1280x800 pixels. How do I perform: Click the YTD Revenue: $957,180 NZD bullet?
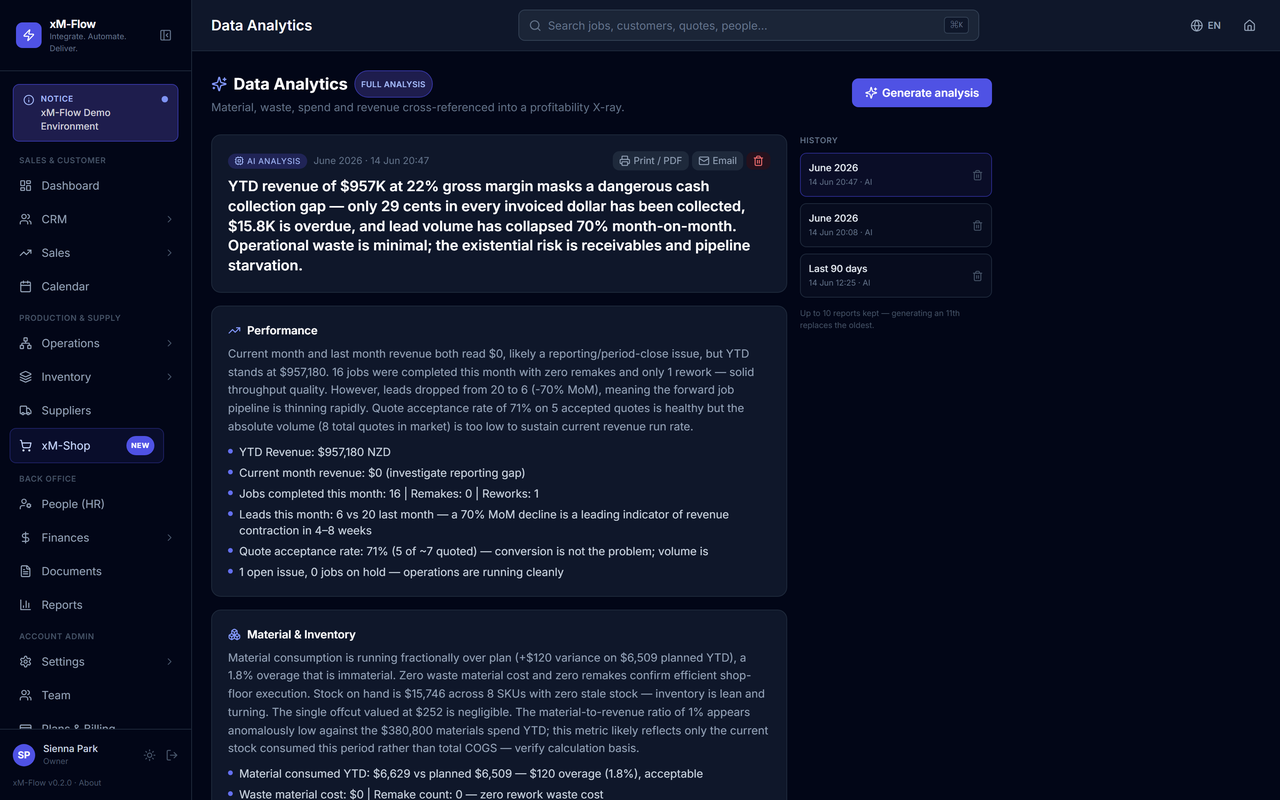pos(315,452)
